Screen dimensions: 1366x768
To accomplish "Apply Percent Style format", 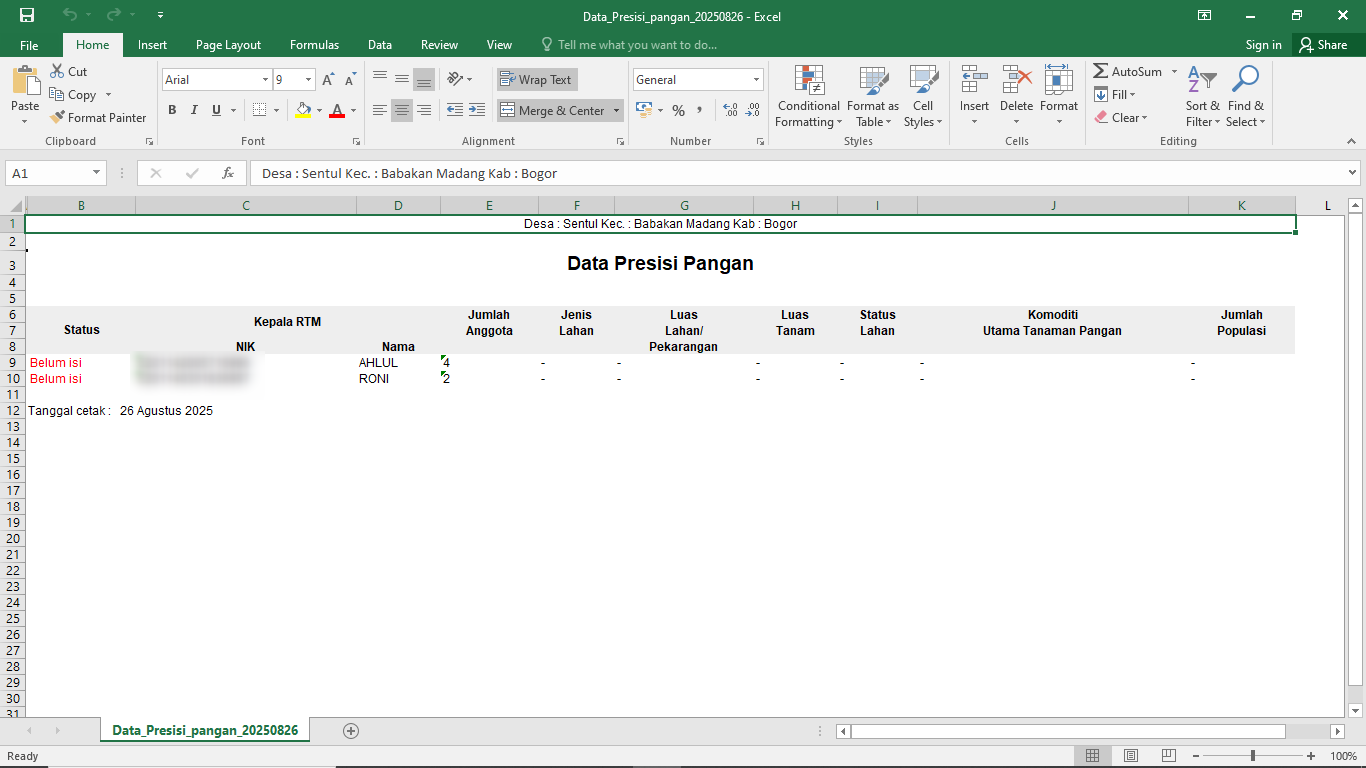I will (x=678, y=110).
